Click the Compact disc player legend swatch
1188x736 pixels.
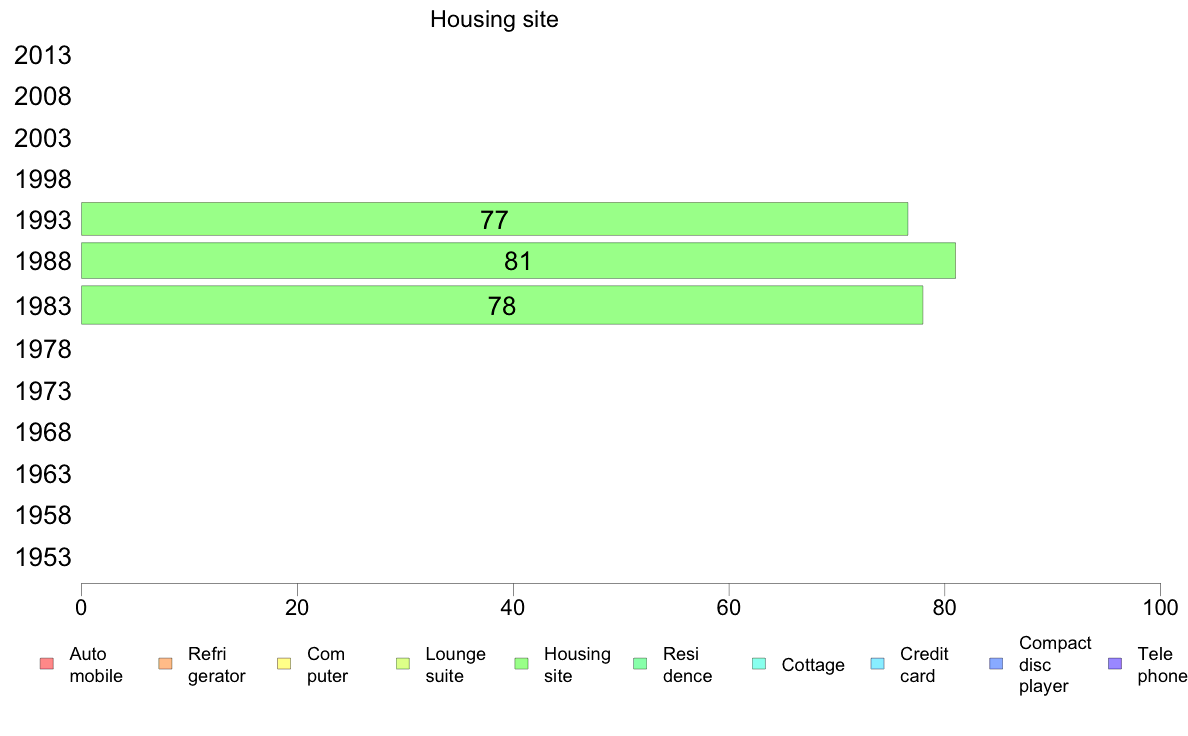coord(996,664)
